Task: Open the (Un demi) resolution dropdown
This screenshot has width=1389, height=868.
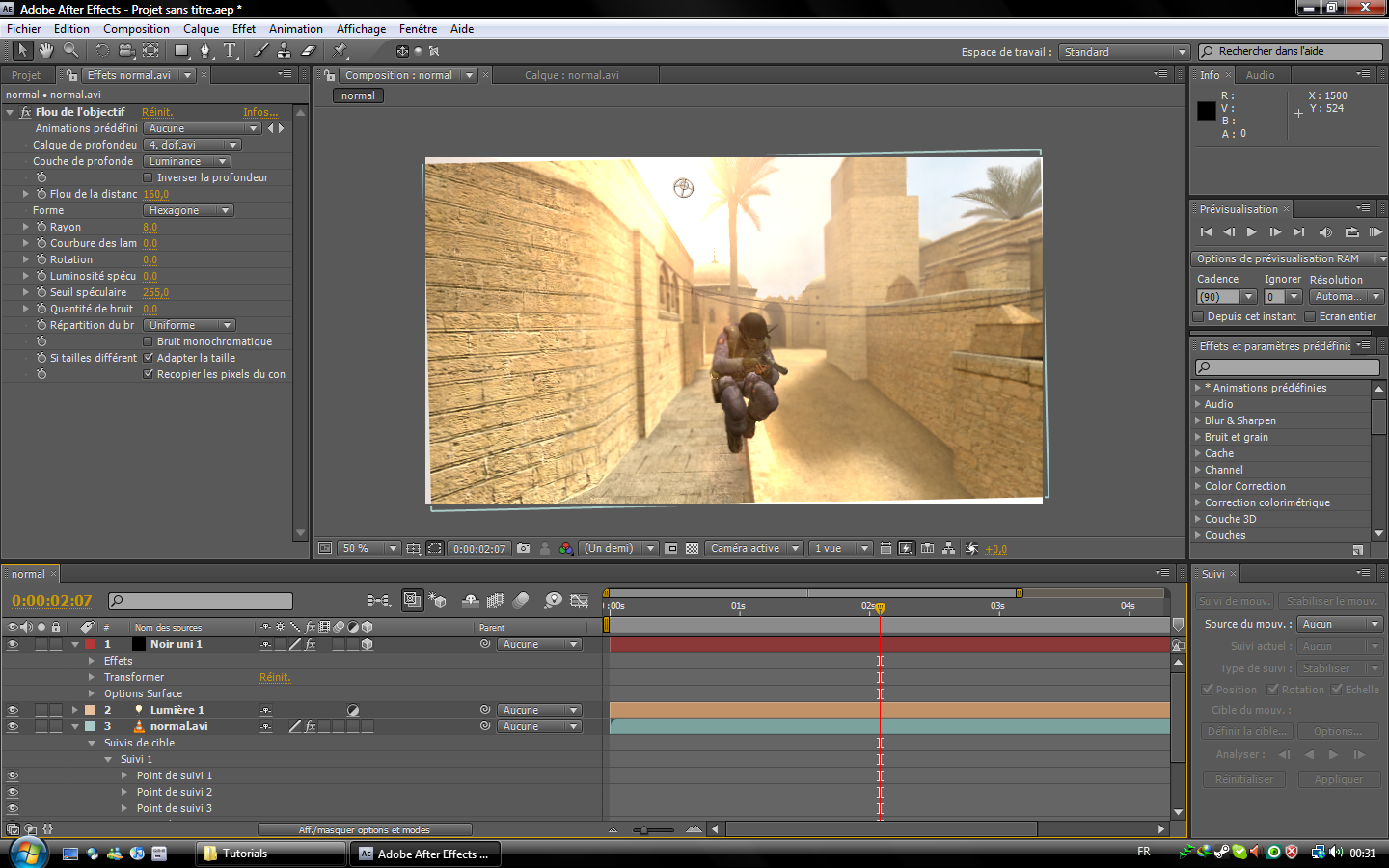Action: pos(618,548)
